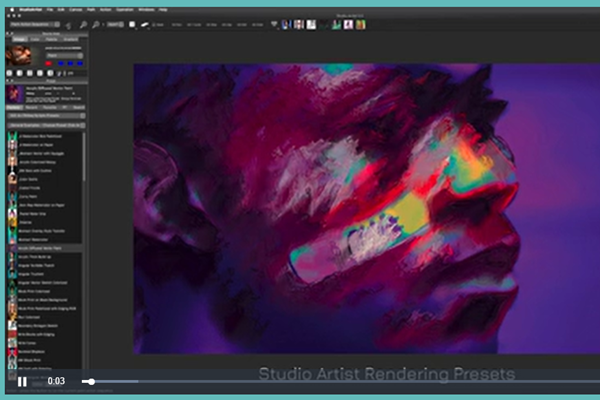The image size is (600, 400).
Task: Open the File menu
Action: (x=50, y=10)
